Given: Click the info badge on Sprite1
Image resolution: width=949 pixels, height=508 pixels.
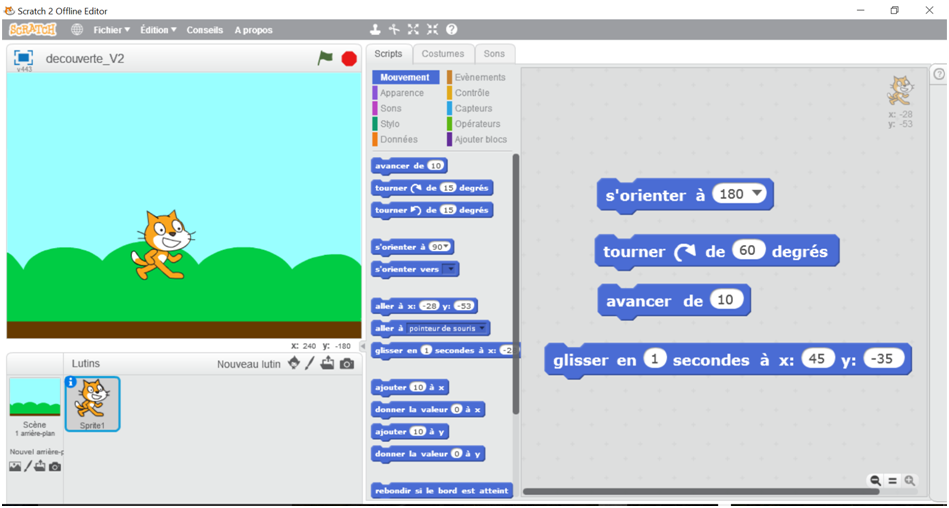Looking at the screenshot, I should [x=71, y=382].
